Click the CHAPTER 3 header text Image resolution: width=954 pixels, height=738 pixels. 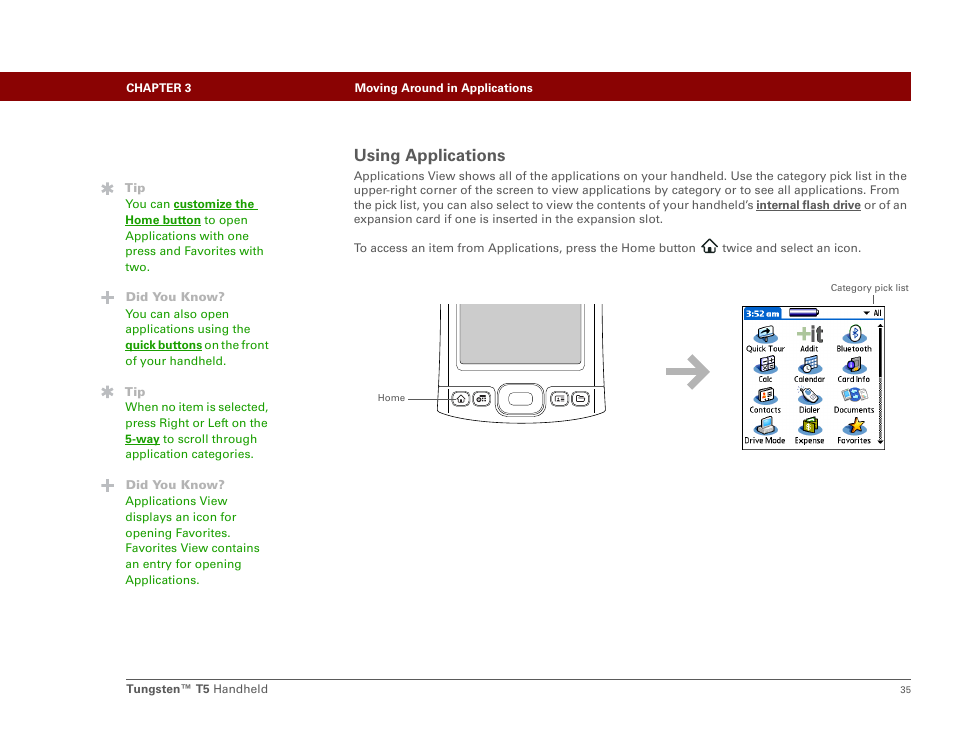click(159, 88)
